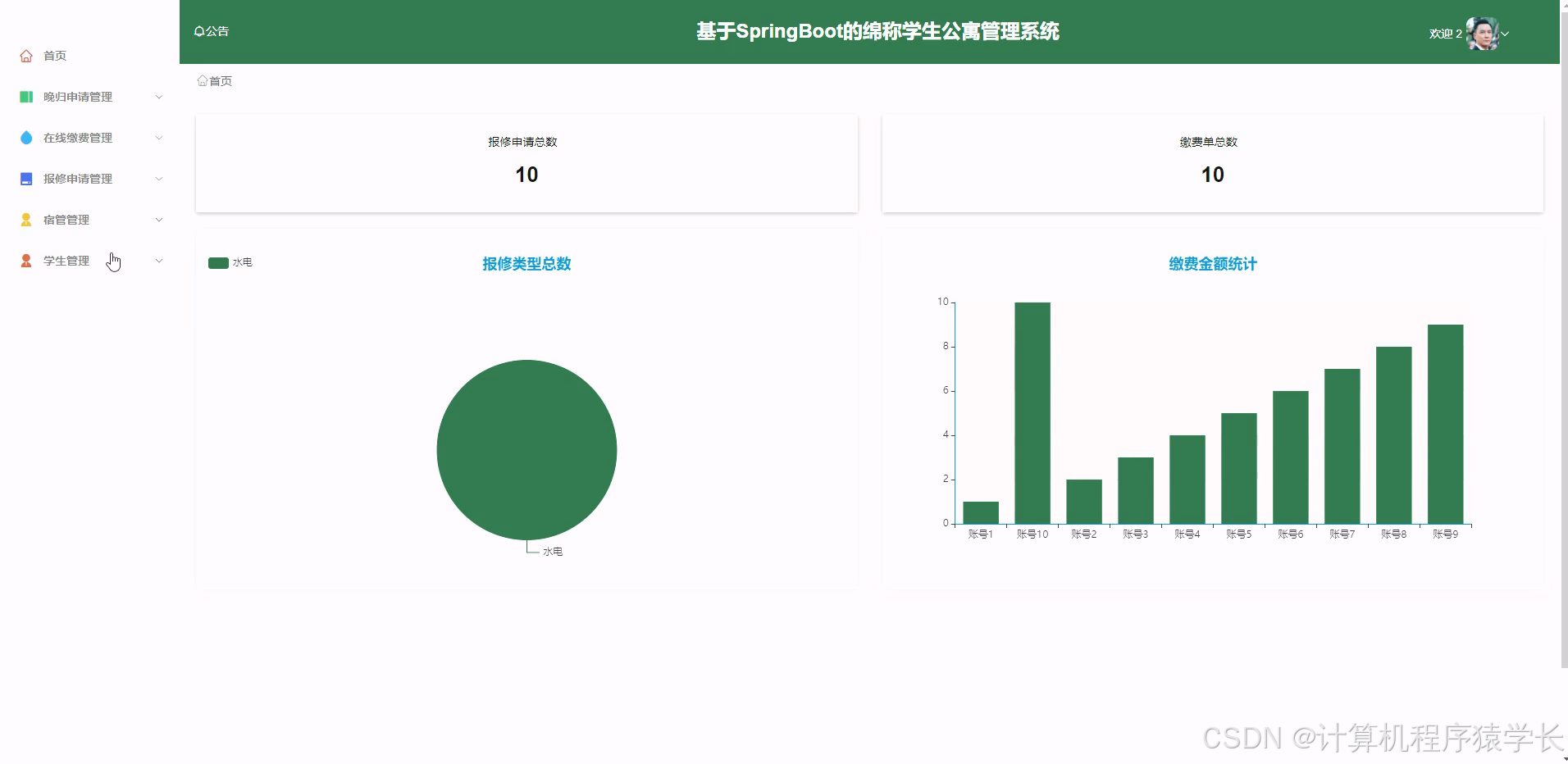Click the green 水电 pie chart slice

point(526,450)
